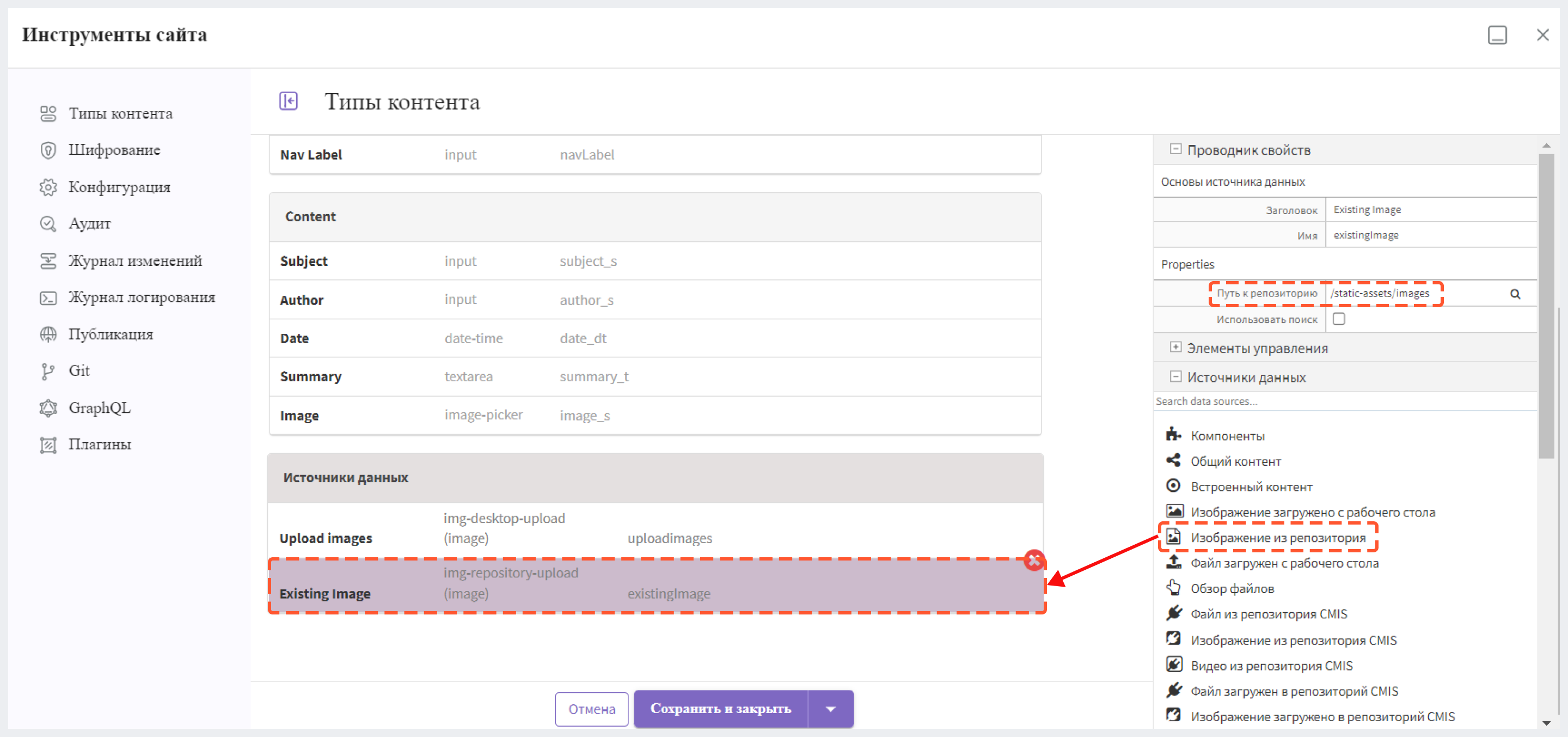The width and height of the screenshot is (1568, 737).
Task: Select Общий контент data source label
Action: pyautogui.click(x=1236, y=461)
